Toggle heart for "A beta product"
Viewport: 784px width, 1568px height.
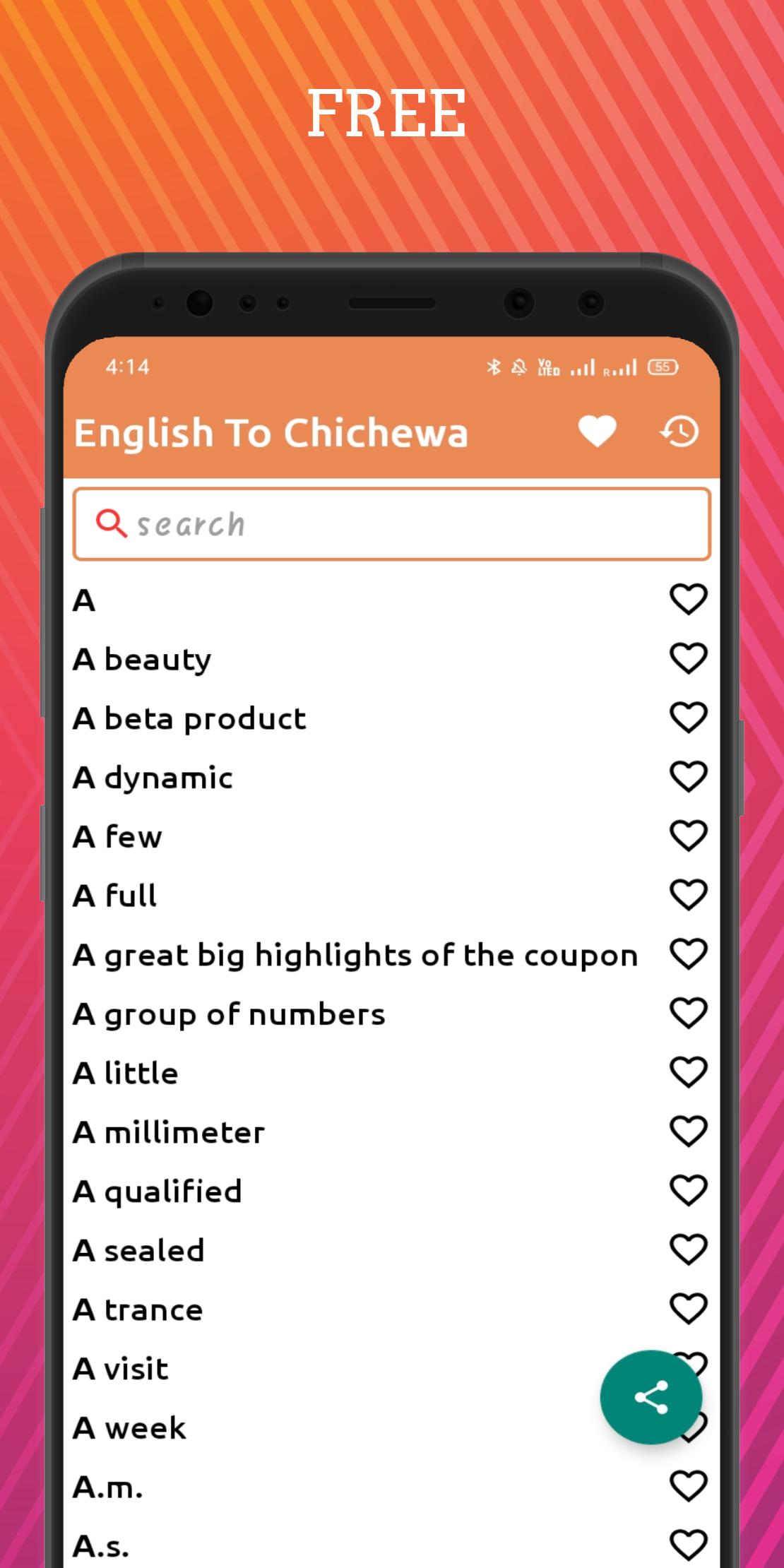688,718
